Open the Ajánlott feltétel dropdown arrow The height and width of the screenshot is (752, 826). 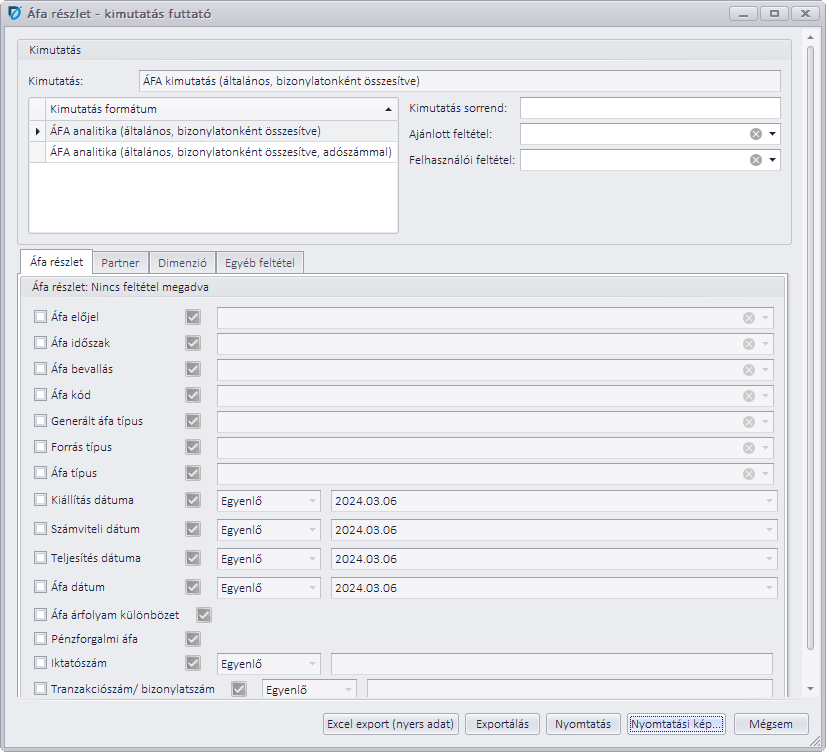(x=772, y=134)
